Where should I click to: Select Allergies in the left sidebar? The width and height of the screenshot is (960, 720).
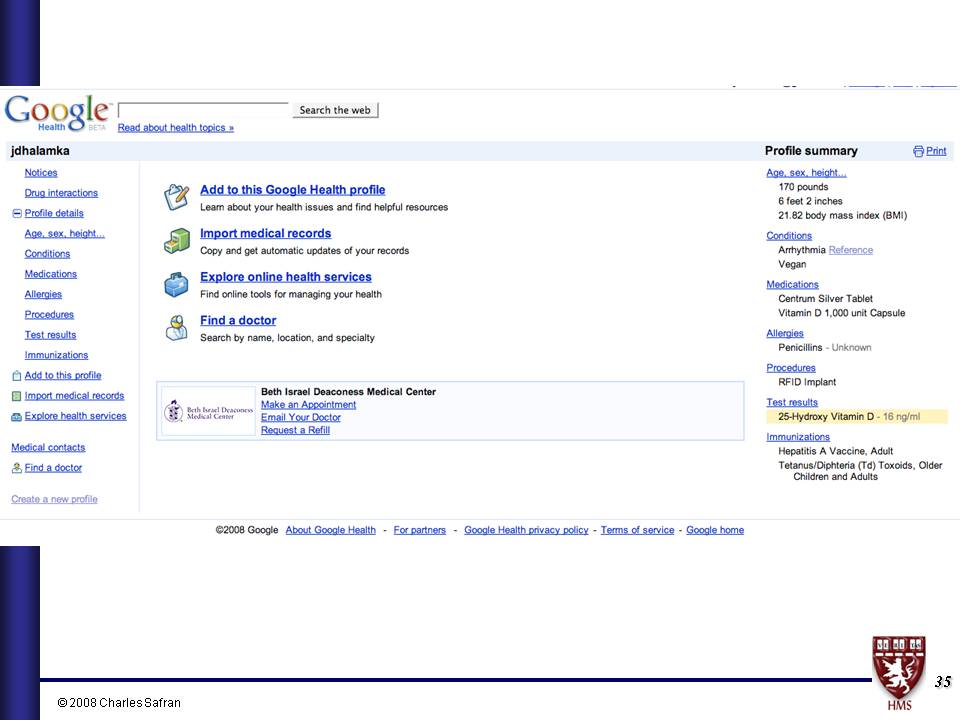[x=43, y=294]
